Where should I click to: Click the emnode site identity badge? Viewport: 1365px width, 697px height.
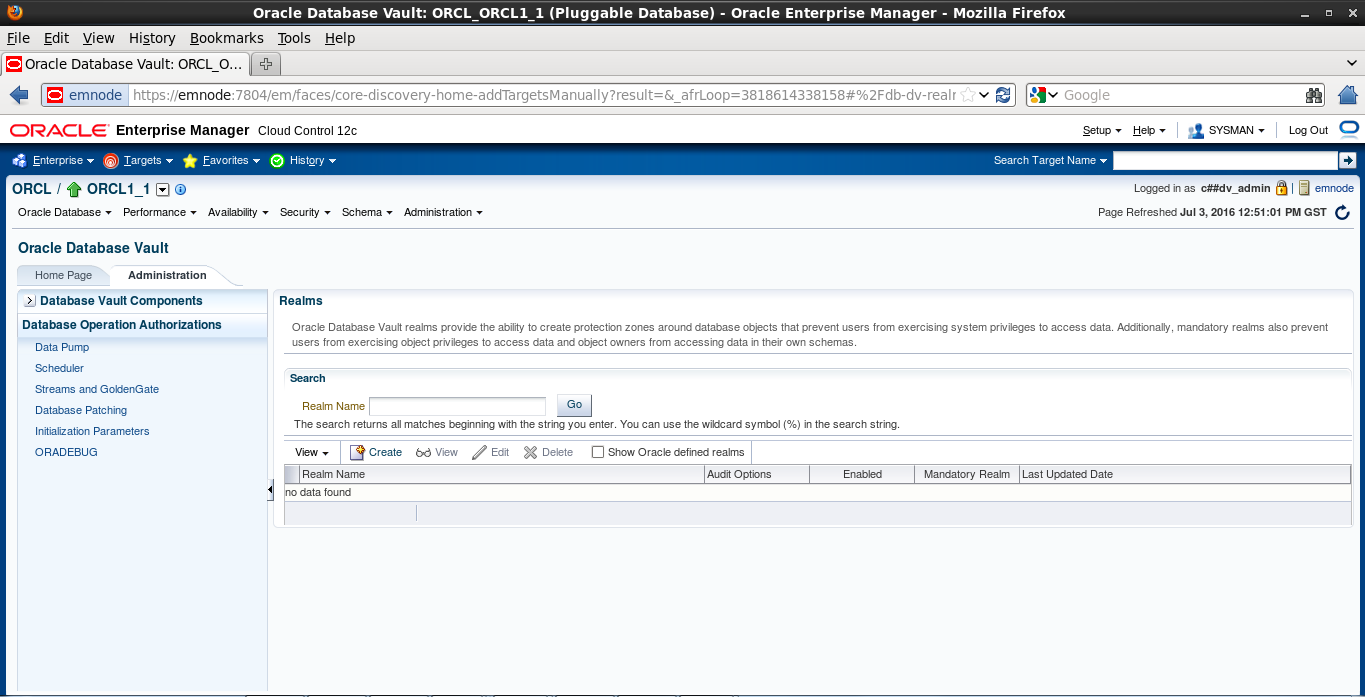coord(85,95)
